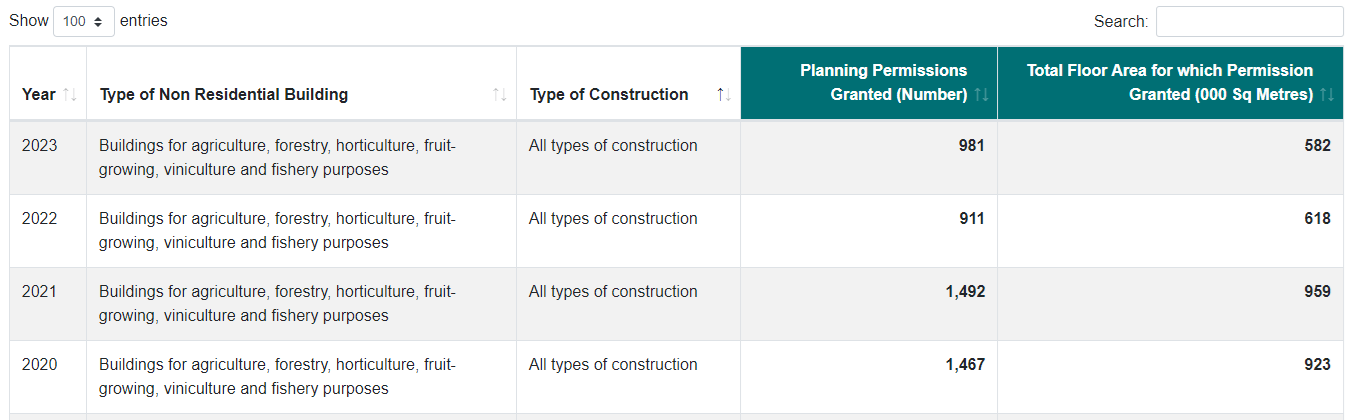Viewport: 1349px width, 420px height.
Task: Click the 2023 row's 981 permissions value
Action: click(971, 145)
